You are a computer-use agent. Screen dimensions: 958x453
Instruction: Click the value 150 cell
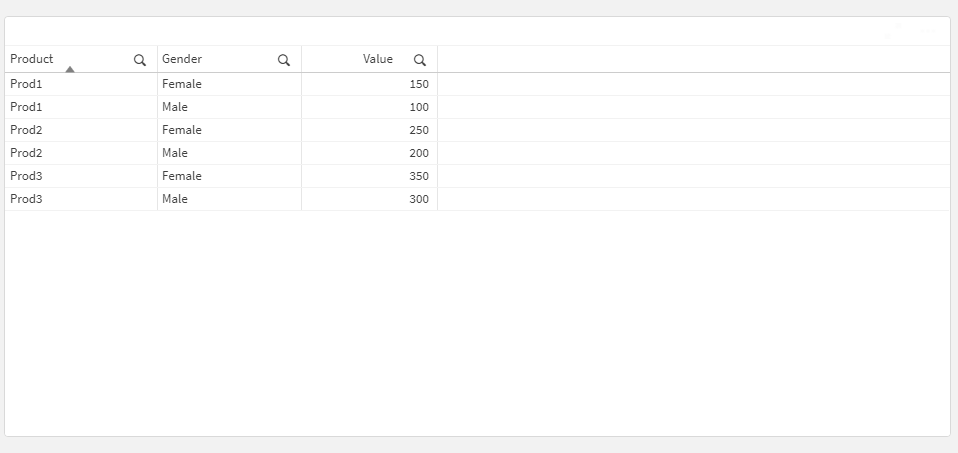coord(419,84)
